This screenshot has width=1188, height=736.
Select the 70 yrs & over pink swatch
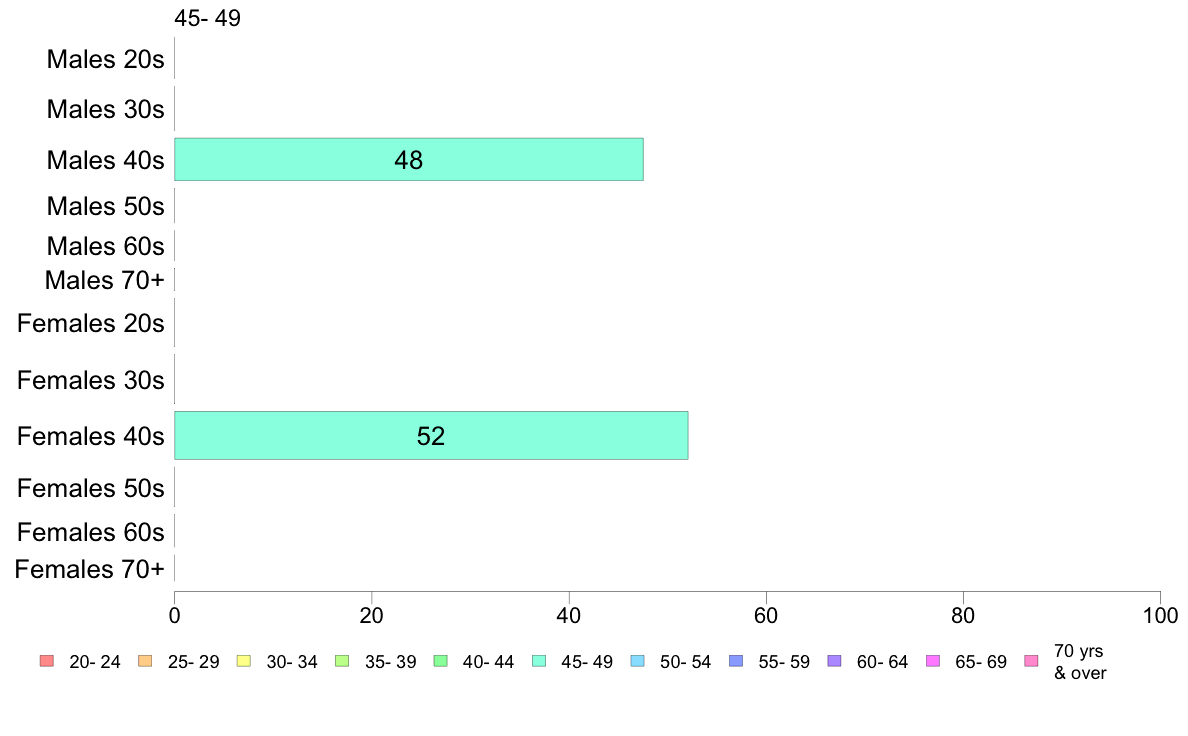(1031, 661)
